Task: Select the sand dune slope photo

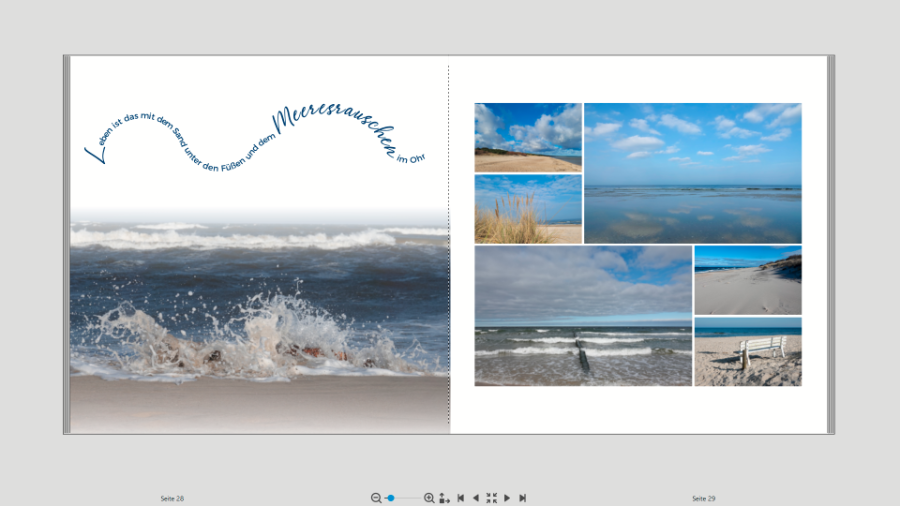Action: coord(747,280)
